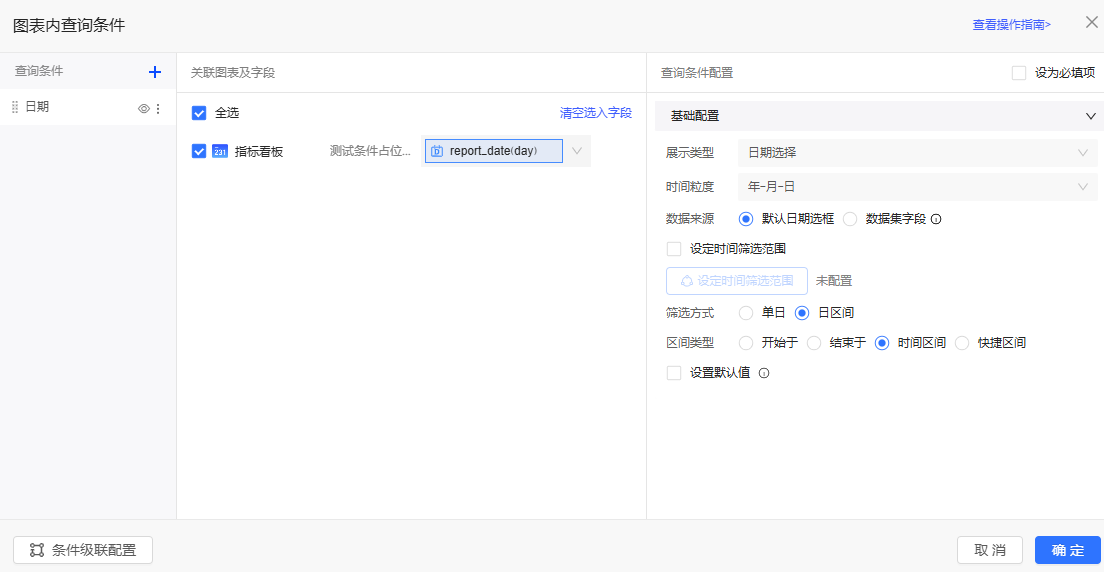Open the 查看操作指南 link

click(x=1011, y=25)
